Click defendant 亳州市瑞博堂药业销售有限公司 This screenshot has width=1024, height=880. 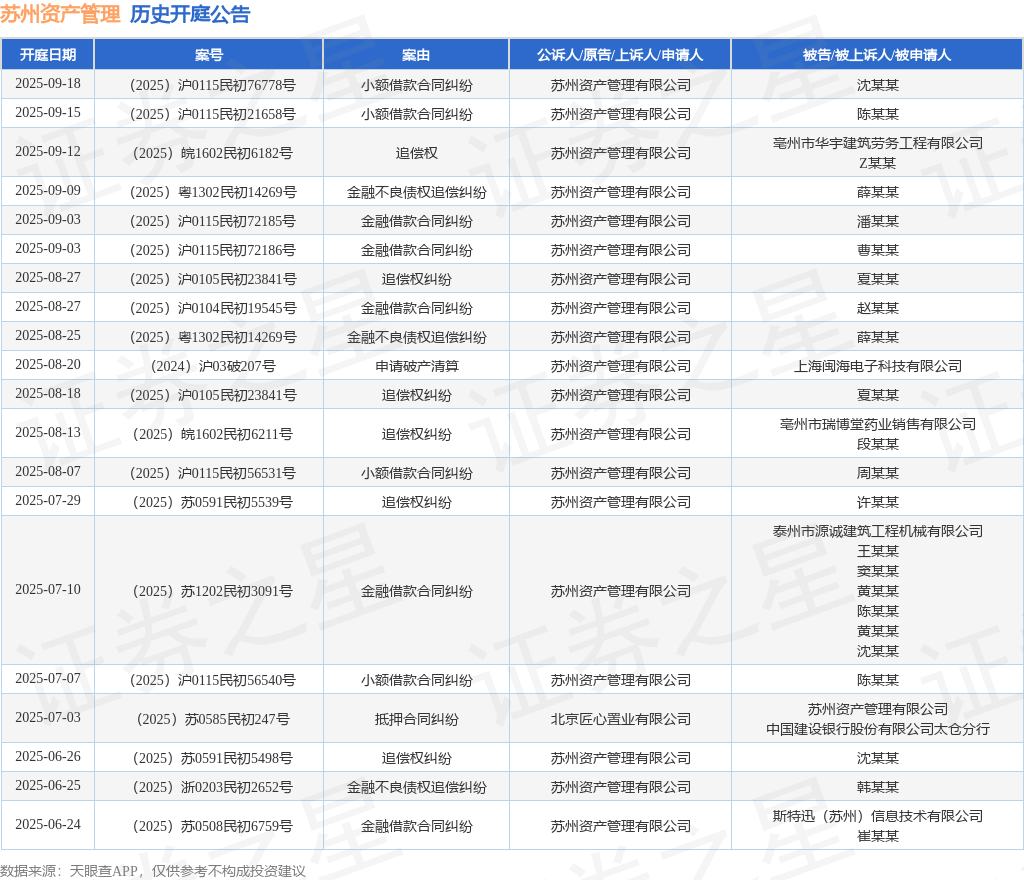point(877,424)
